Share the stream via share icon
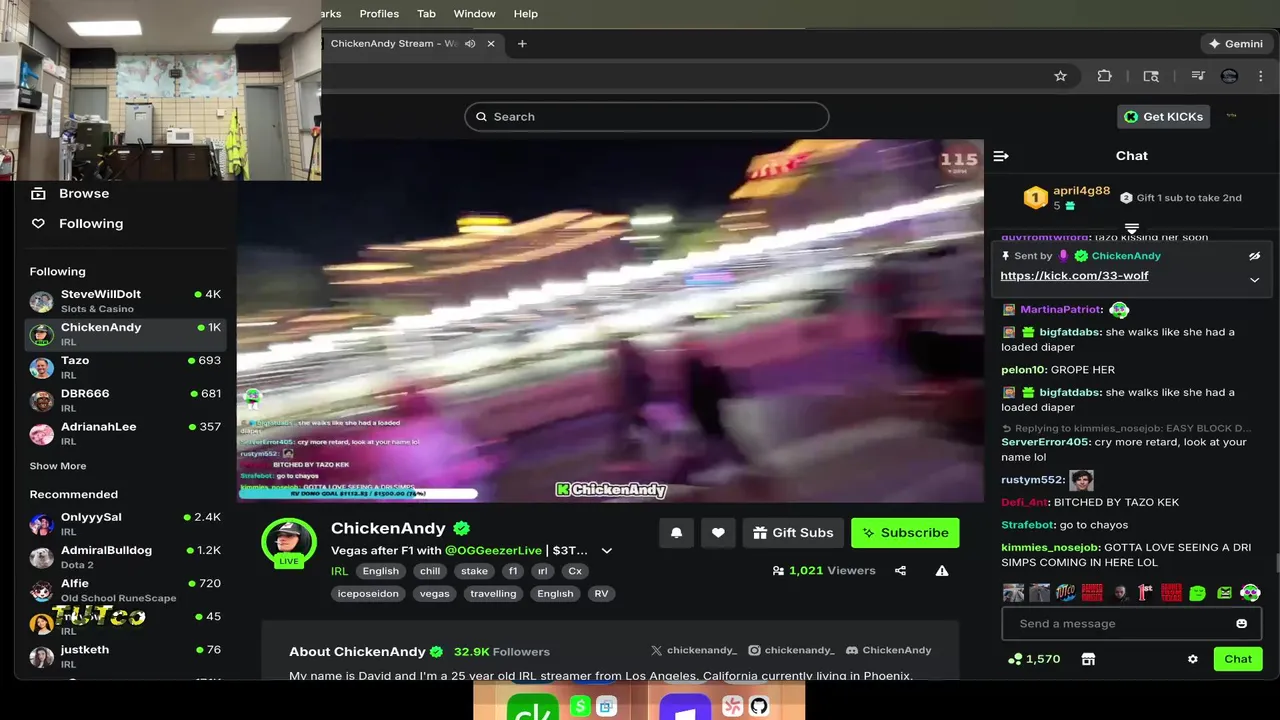 click(x=900, y=571)
